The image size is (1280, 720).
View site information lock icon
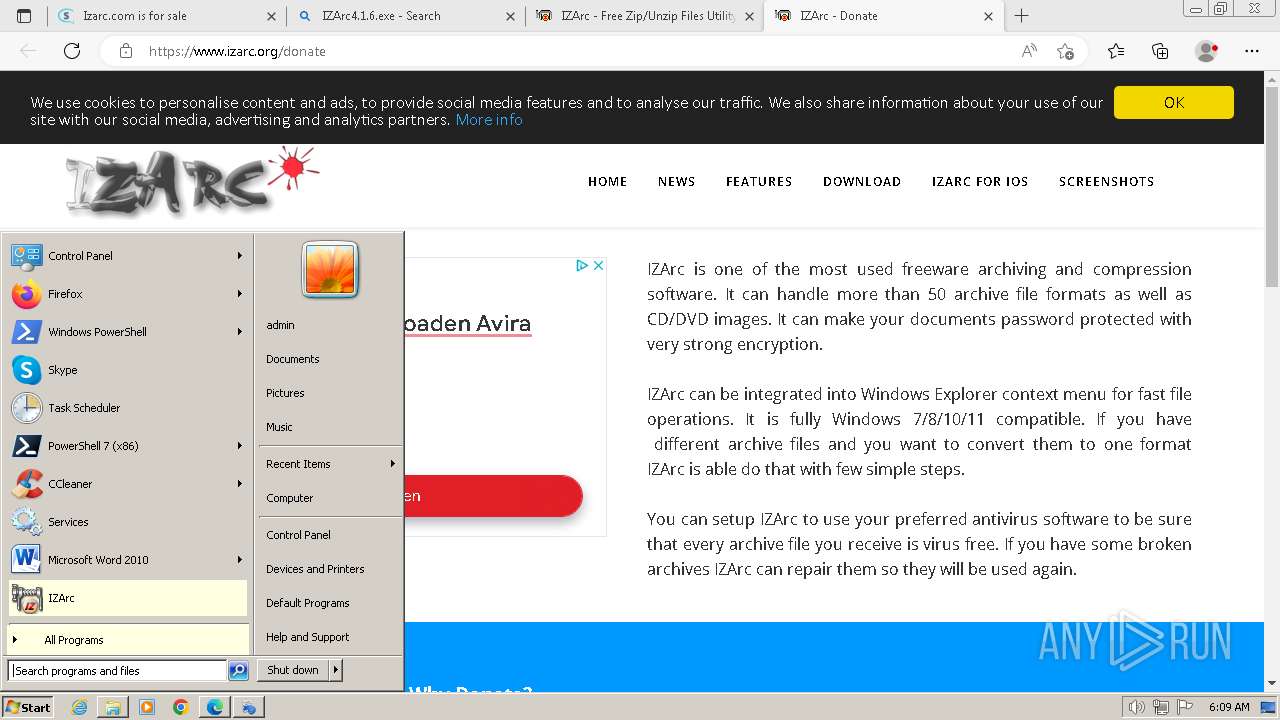tap(126, 51)
